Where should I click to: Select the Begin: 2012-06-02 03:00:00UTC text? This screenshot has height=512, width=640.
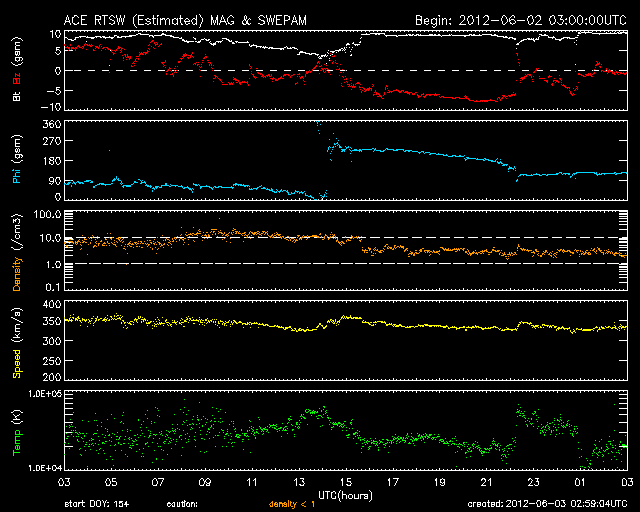[x=521, y=20]
